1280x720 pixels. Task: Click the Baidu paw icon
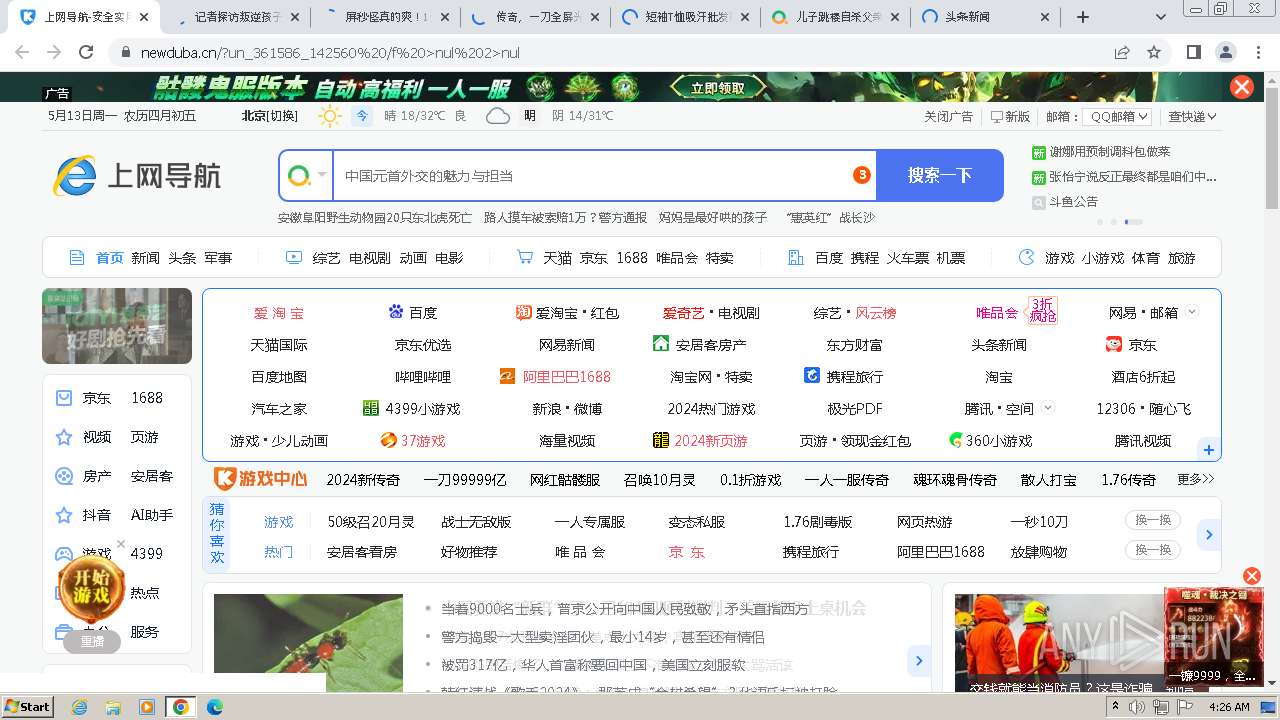(396, 312)
